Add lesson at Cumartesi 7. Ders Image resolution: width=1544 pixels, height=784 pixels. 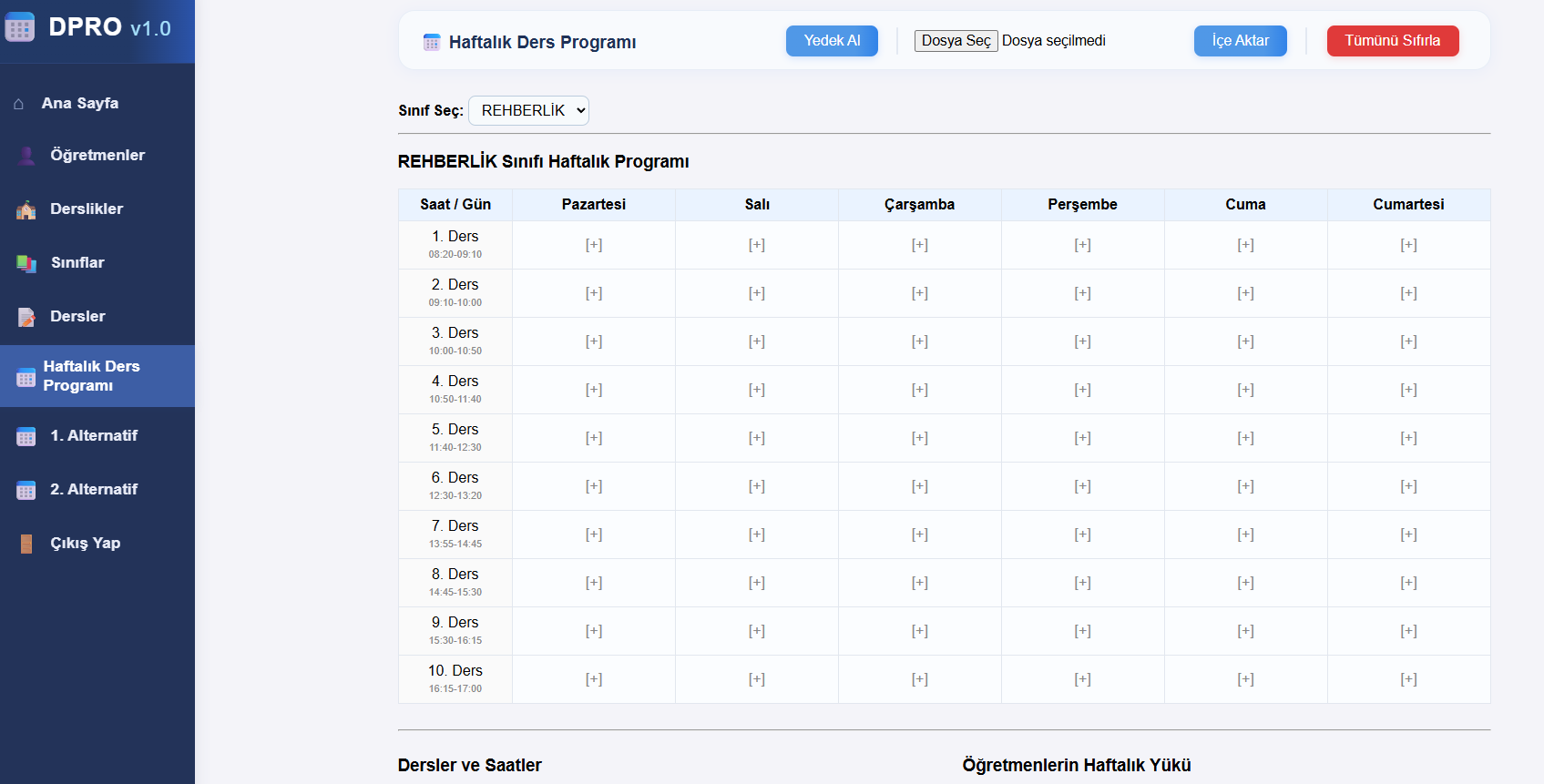coord(1408,535)
